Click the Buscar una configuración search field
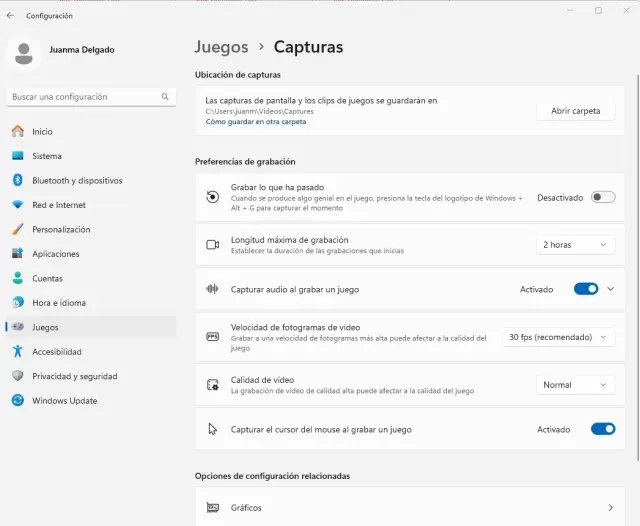640x526 pixels. pyautogui.click(x=83, y=97)
